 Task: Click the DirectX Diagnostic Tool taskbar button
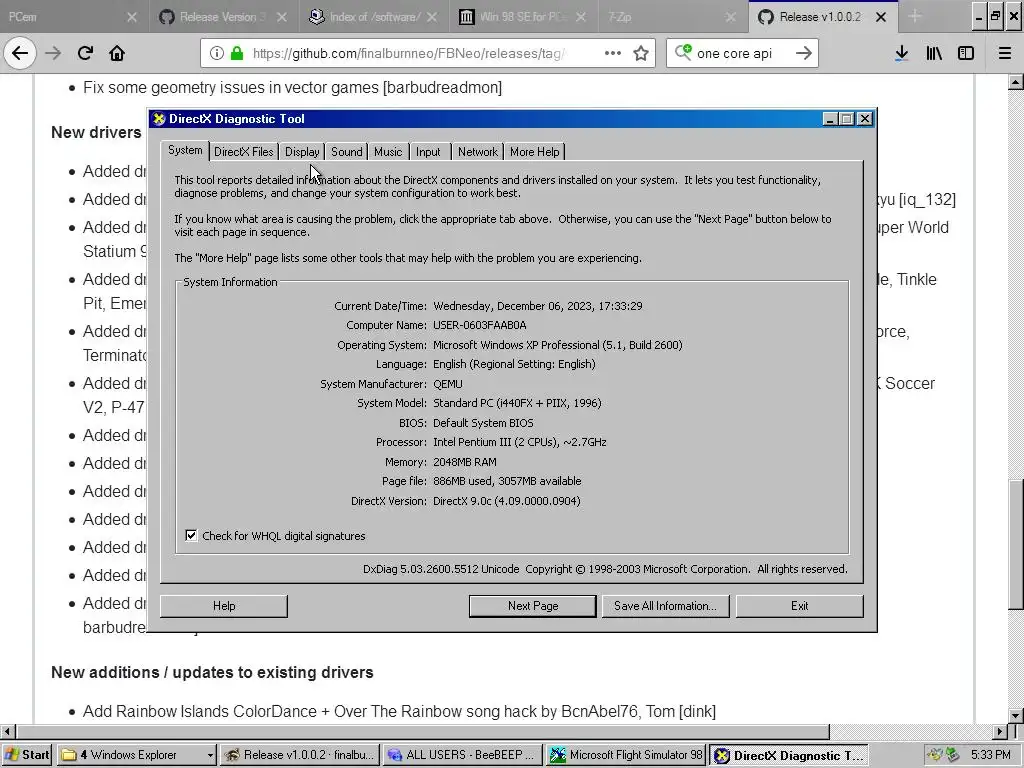click(789, 755)
